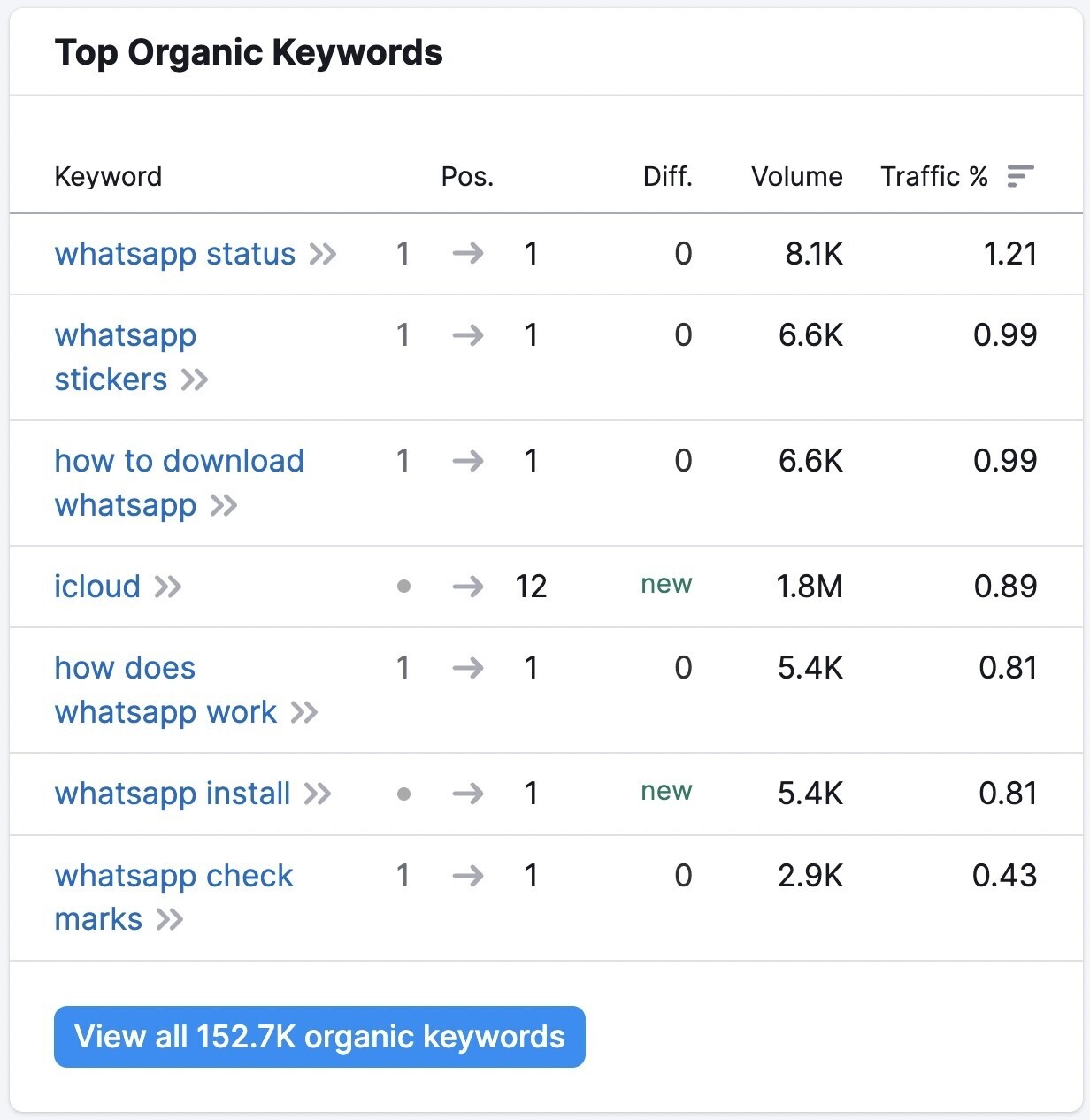Viewport: 1090px width, 1120px height.
Task: Click View all 152.7K organic keywords button
Action: 319,1037
